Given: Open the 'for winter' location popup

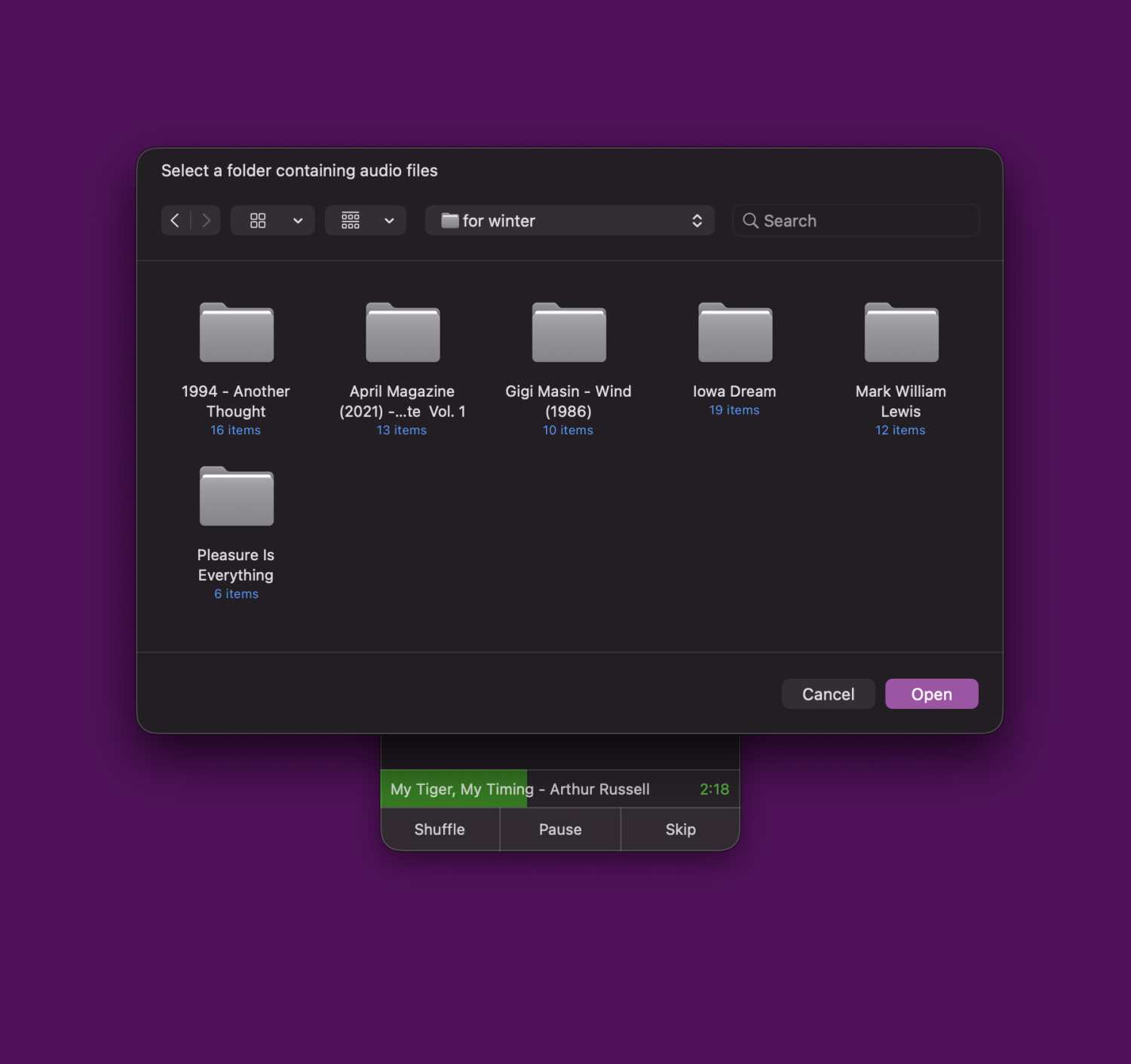Looking at the screenshot, I should click(569, 220).
